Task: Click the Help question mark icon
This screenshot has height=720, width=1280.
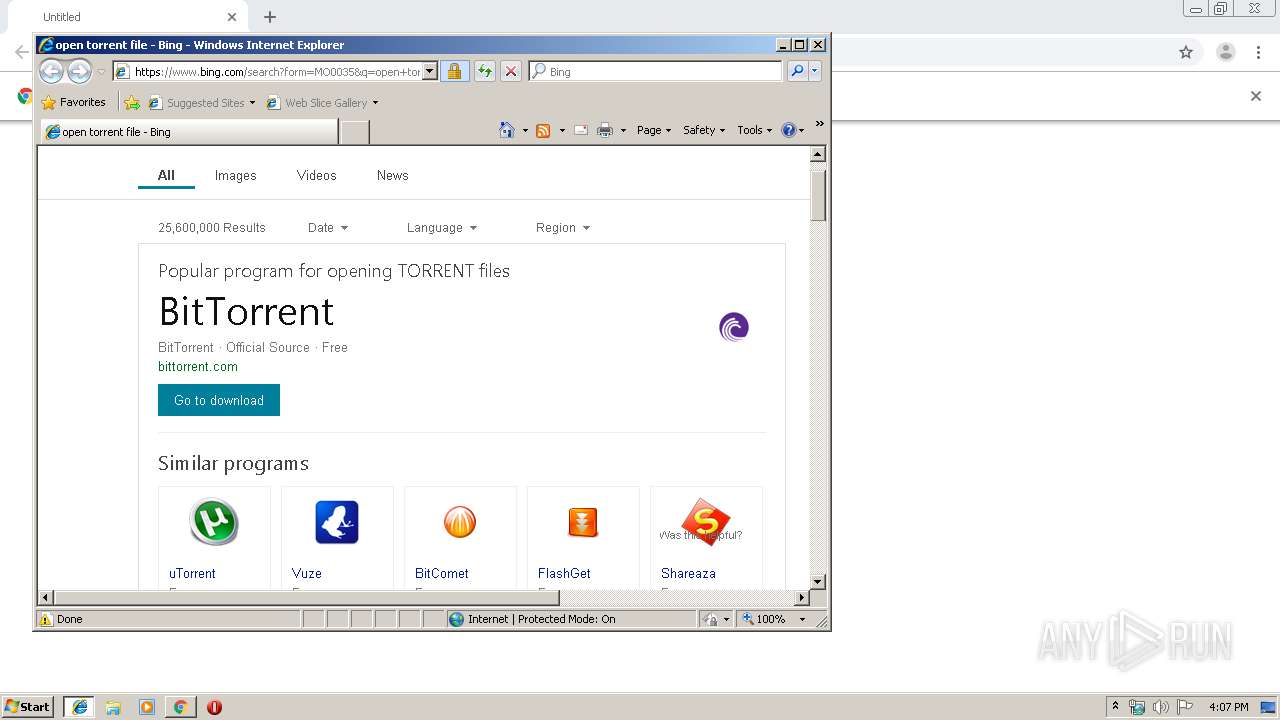Action: [x=788, y=130]
